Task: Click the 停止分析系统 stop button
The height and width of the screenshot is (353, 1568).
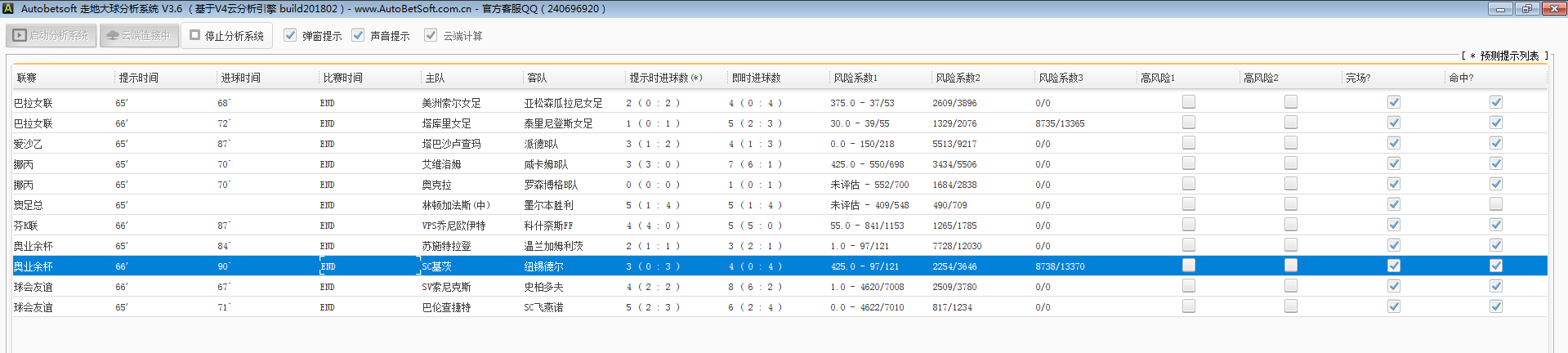Action: click(227, 36)
